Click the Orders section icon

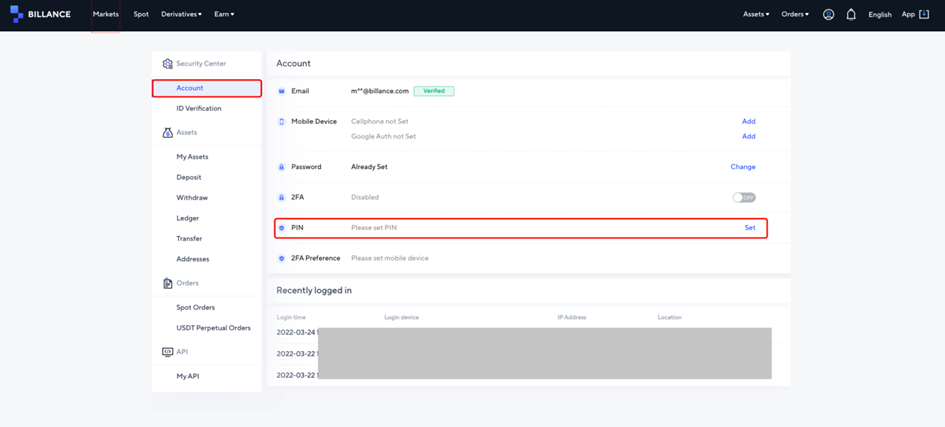pyautogui.click(x=167, y=283)
